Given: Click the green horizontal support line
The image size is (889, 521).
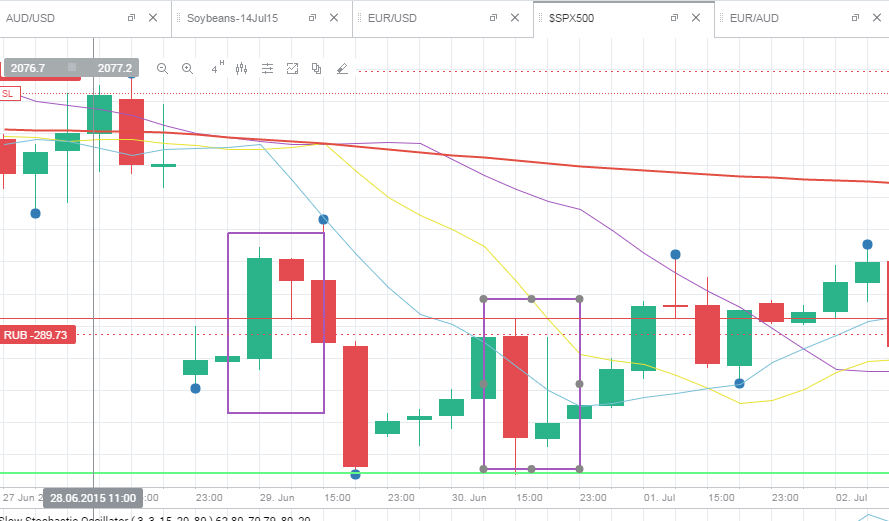Looking at the screenshot, I should [x=444, y=473].
